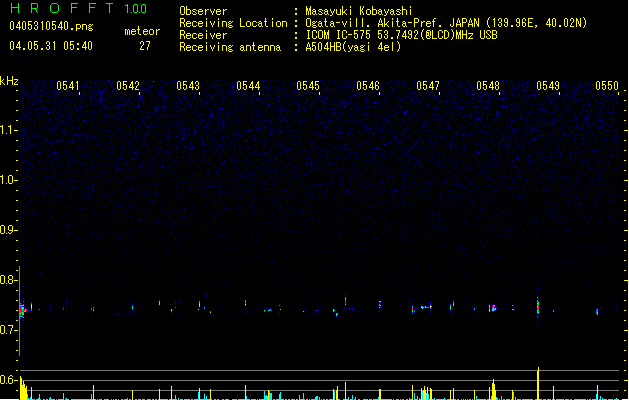This screenshot has height=400, width=629.
Task: Select the A504HB(yagi 4el) antenna text
Action: click(x=353, y=47)
